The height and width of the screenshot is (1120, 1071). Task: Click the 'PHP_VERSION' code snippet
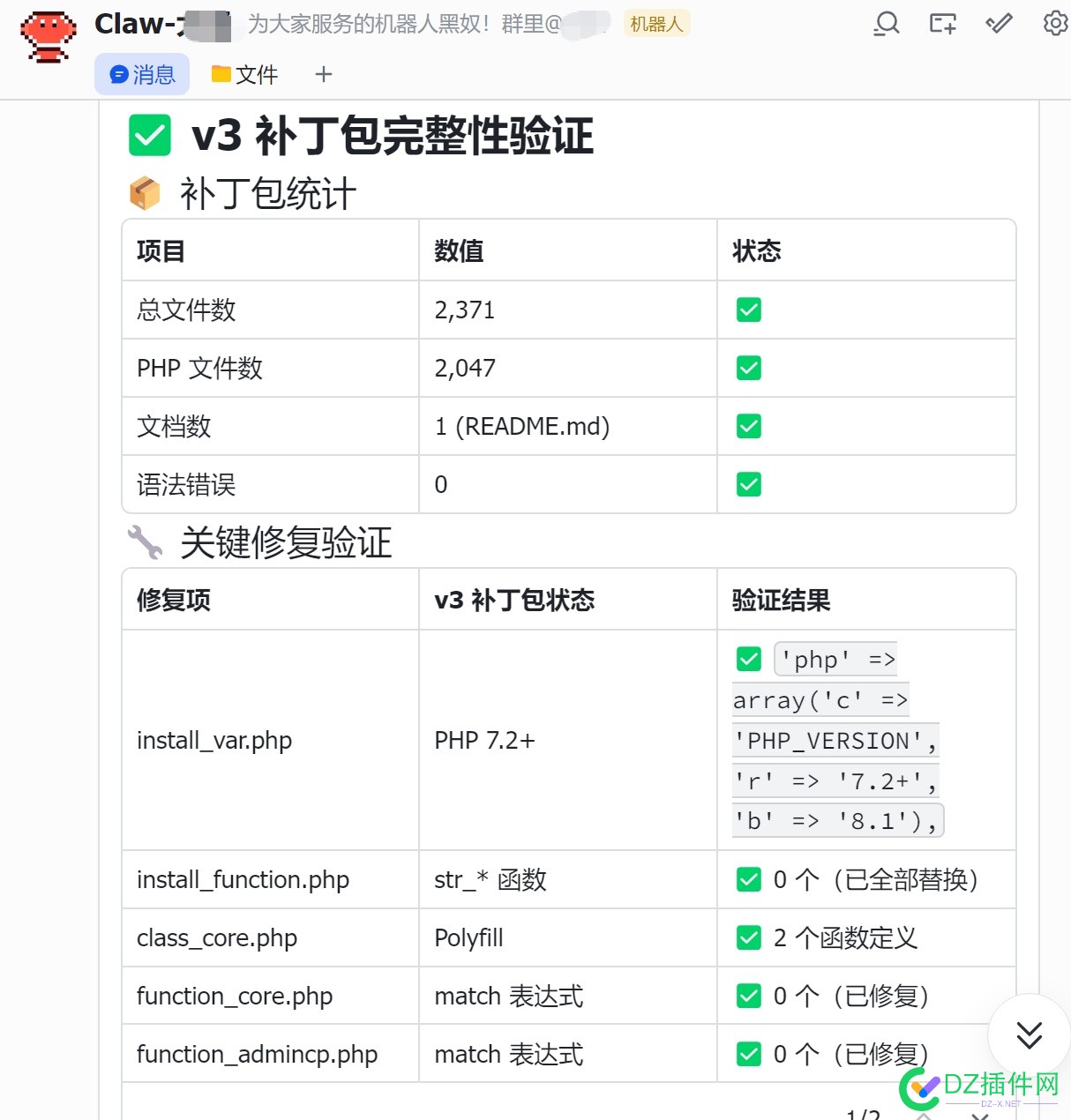coord(835,741)
